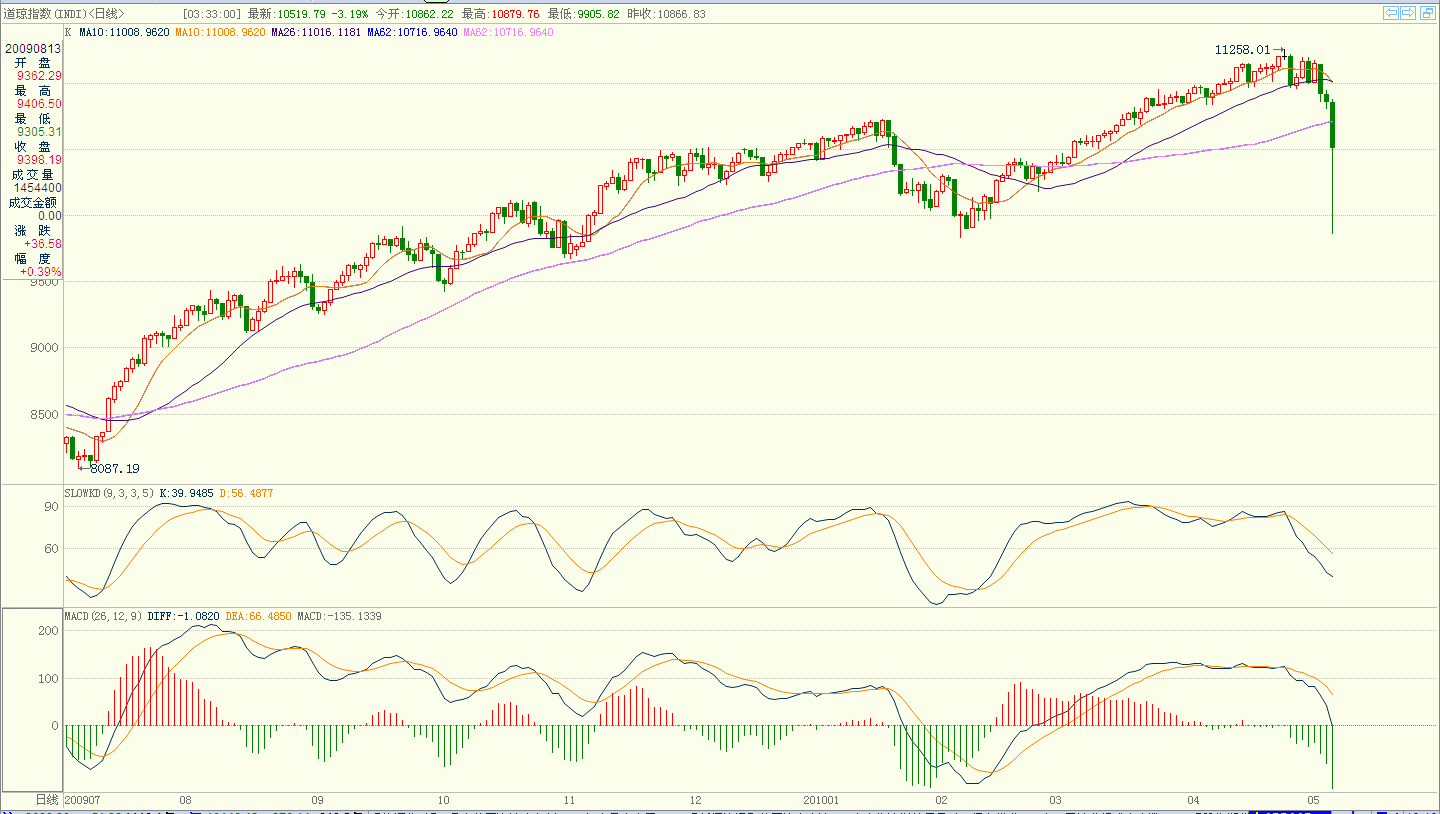
Task: Click the black MA10:11008.9620 legend label
Action: pos(124,32)
